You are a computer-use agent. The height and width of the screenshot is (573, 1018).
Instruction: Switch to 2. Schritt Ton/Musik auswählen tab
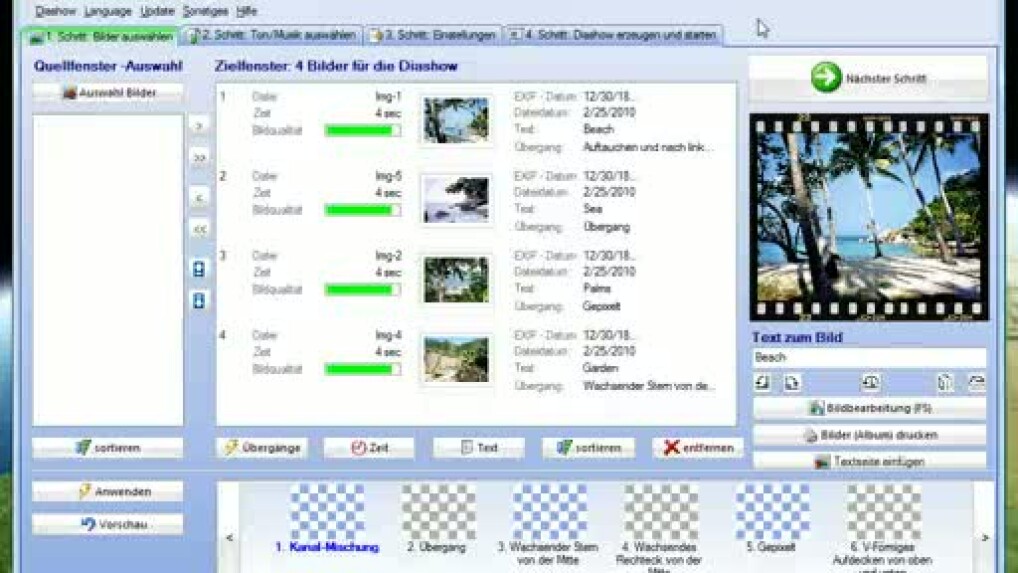tap(272, 35)
